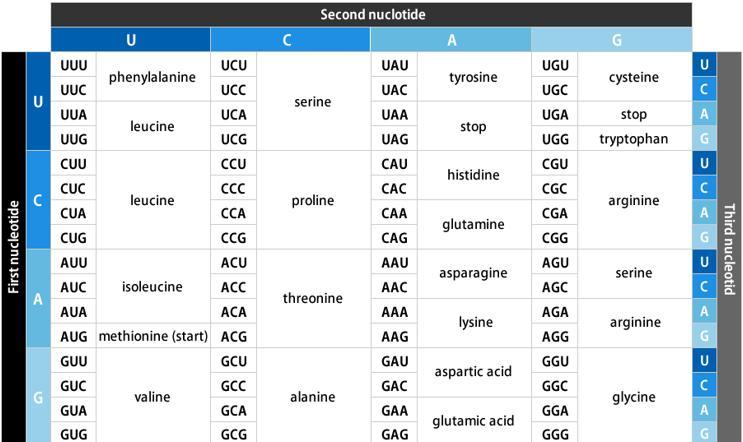
Task: Select the first nucleotide A row header
Action: 38,299
